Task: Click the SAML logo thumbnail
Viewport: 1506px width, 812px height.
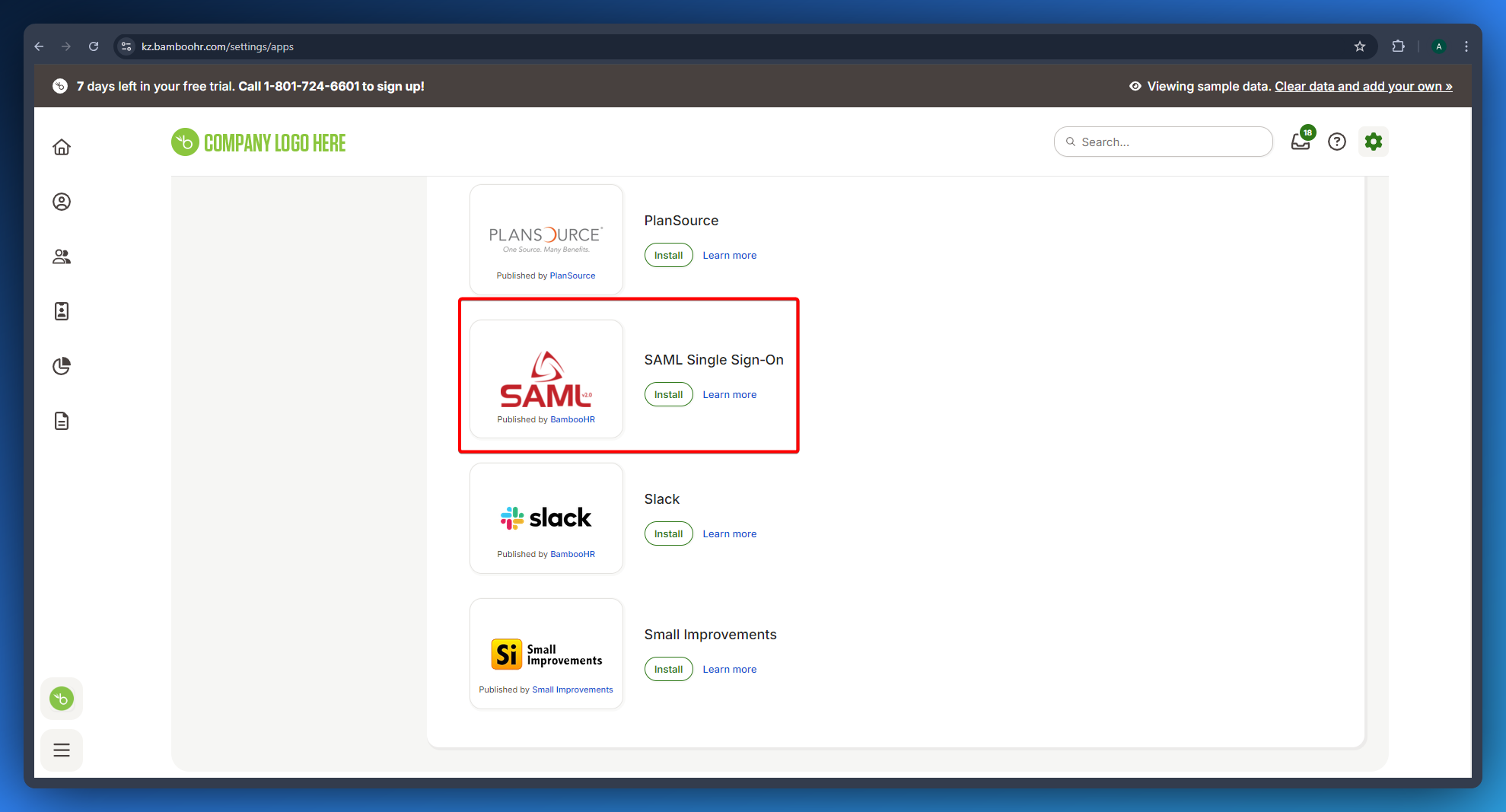Action: coord(546,379)
